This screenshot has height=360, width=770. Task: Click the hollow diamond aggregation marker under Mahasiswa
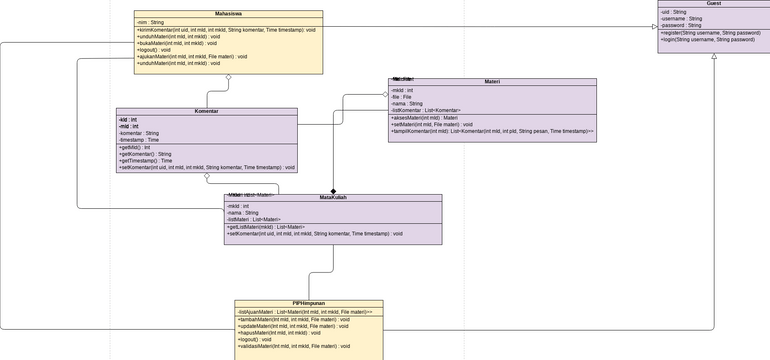(x=228, y=77)
